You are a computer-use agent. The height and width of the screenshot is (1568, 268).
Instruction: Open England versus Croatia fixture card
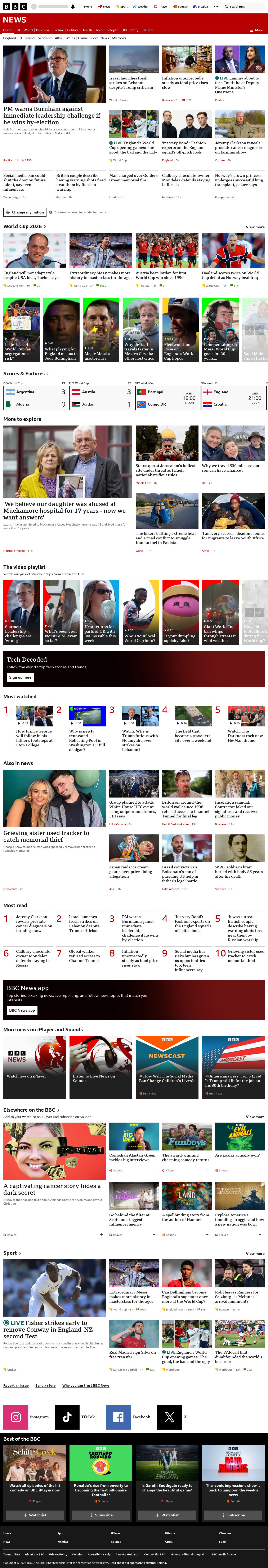point(233,397)
